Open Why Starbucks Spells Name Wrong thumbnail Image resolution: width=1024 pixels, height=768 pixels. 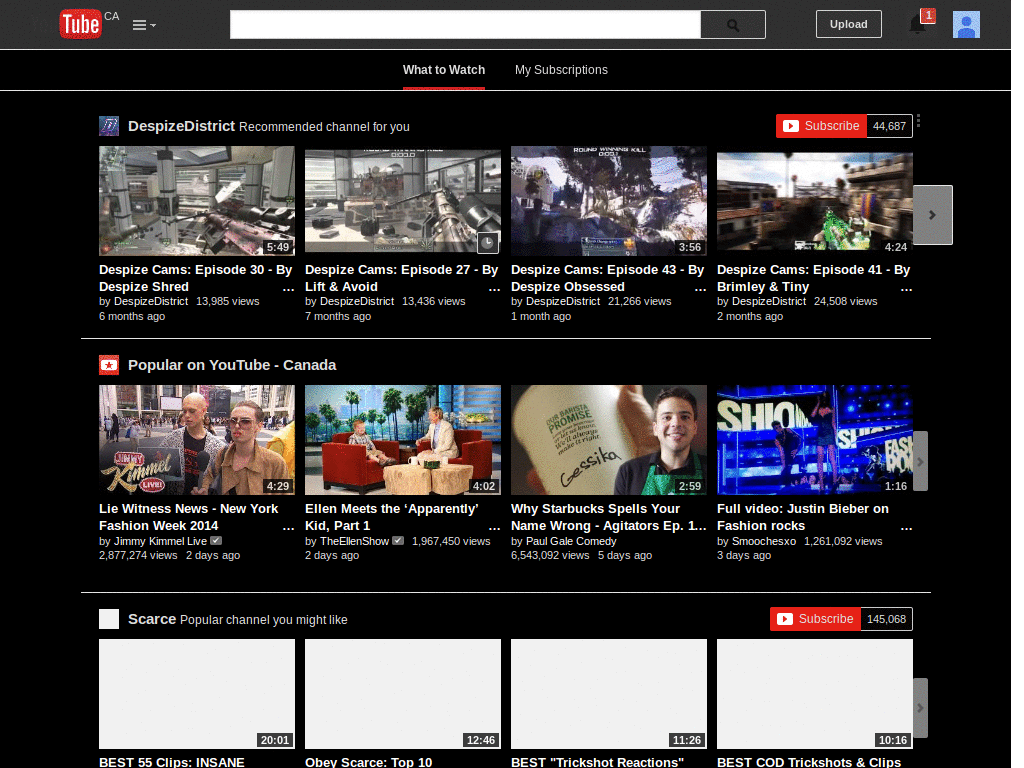(x=609, y=440)
